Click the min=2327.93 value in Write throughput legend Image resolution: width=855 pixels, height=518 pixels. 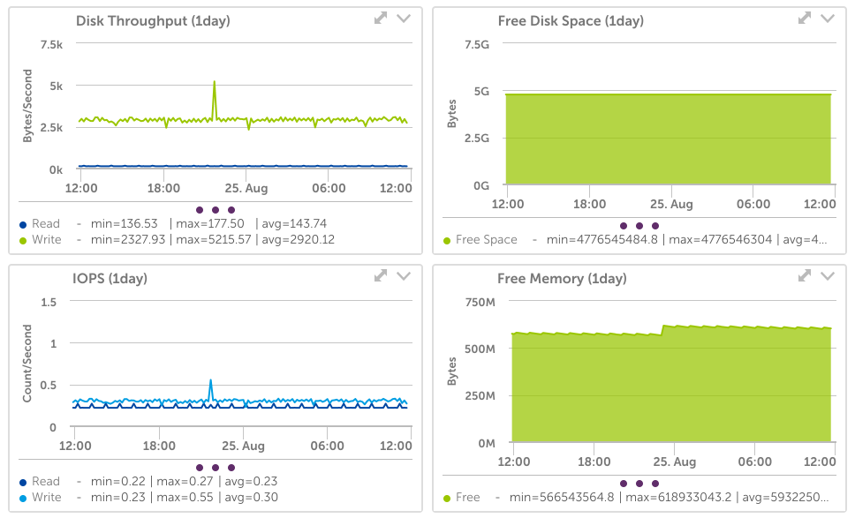[128, 240]
